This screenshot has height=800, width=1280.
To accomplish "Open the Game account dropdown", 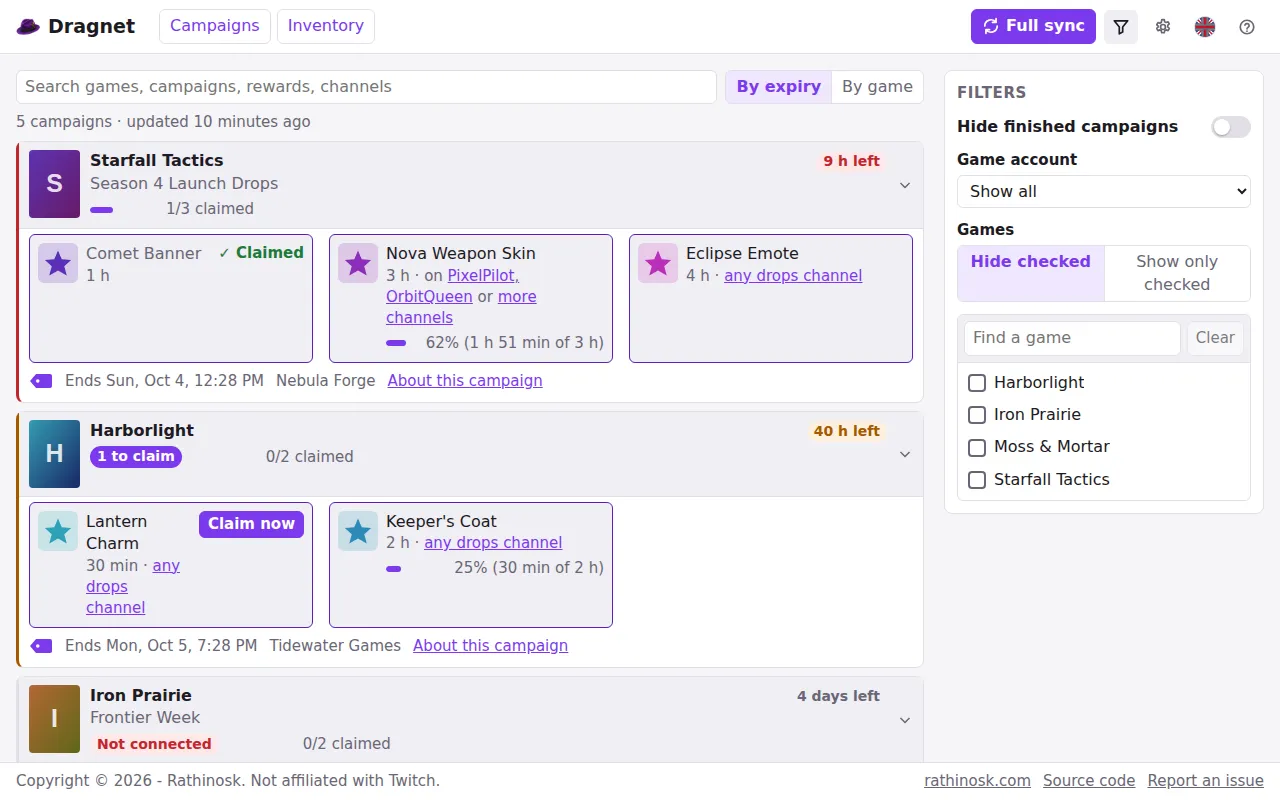I will click(x=1104, y=191).
